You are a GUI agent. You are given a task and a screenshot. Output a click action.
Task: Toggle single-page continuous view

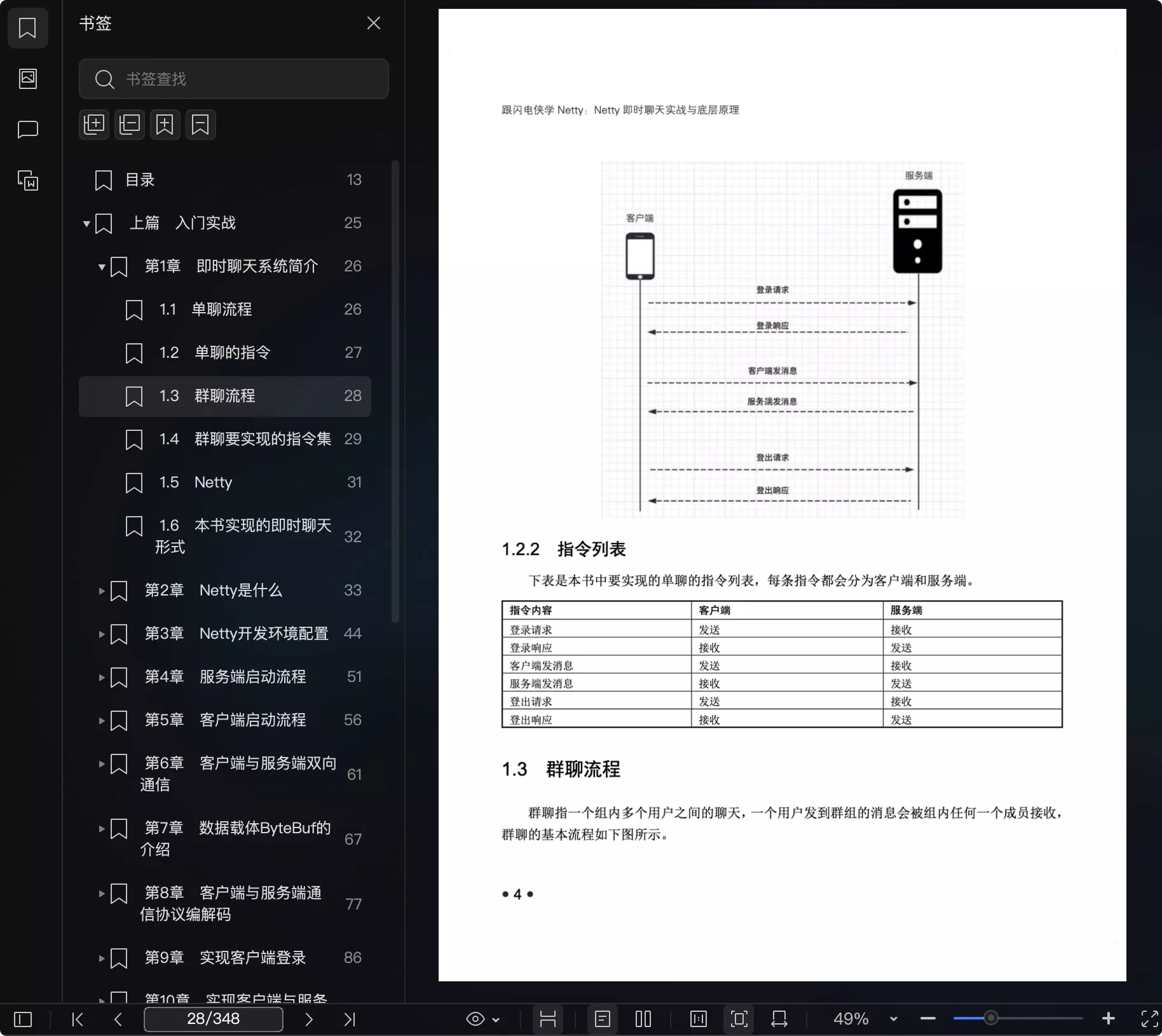[602, 1019]
